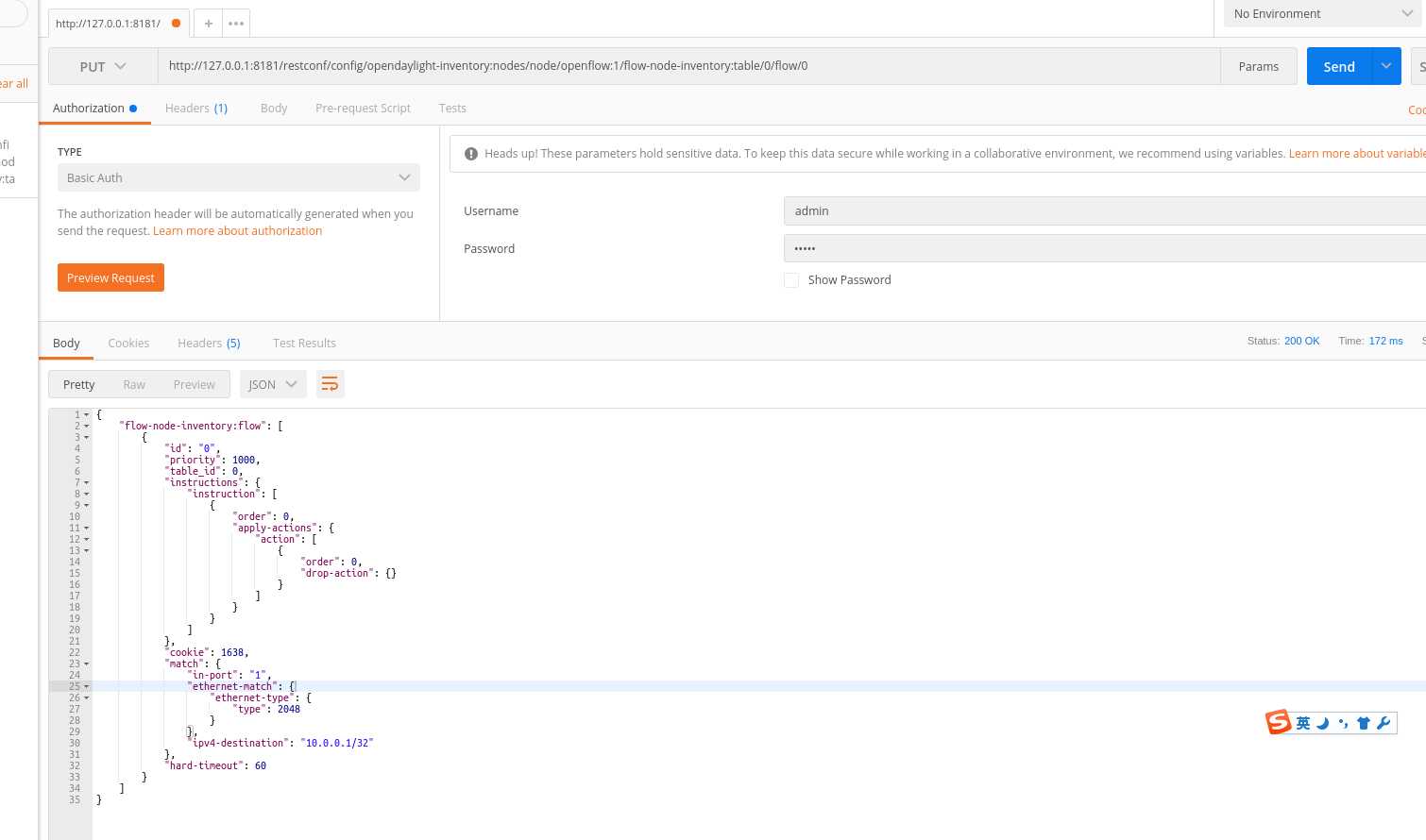The width and height of the screenshot is (1426, 840).
Task: Collapse instruction fold arrow at line 8
Action: 87,494
